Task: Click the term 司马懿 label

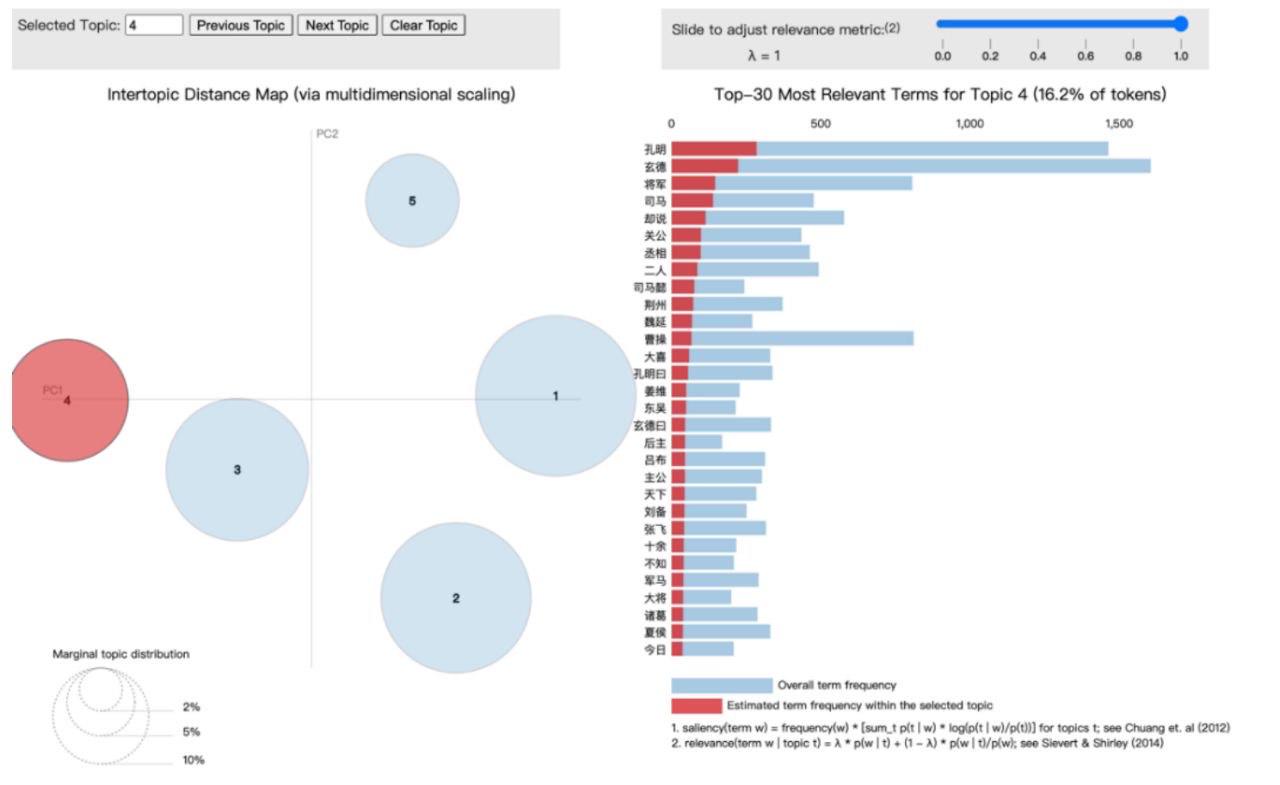Action: coord(649,287)
